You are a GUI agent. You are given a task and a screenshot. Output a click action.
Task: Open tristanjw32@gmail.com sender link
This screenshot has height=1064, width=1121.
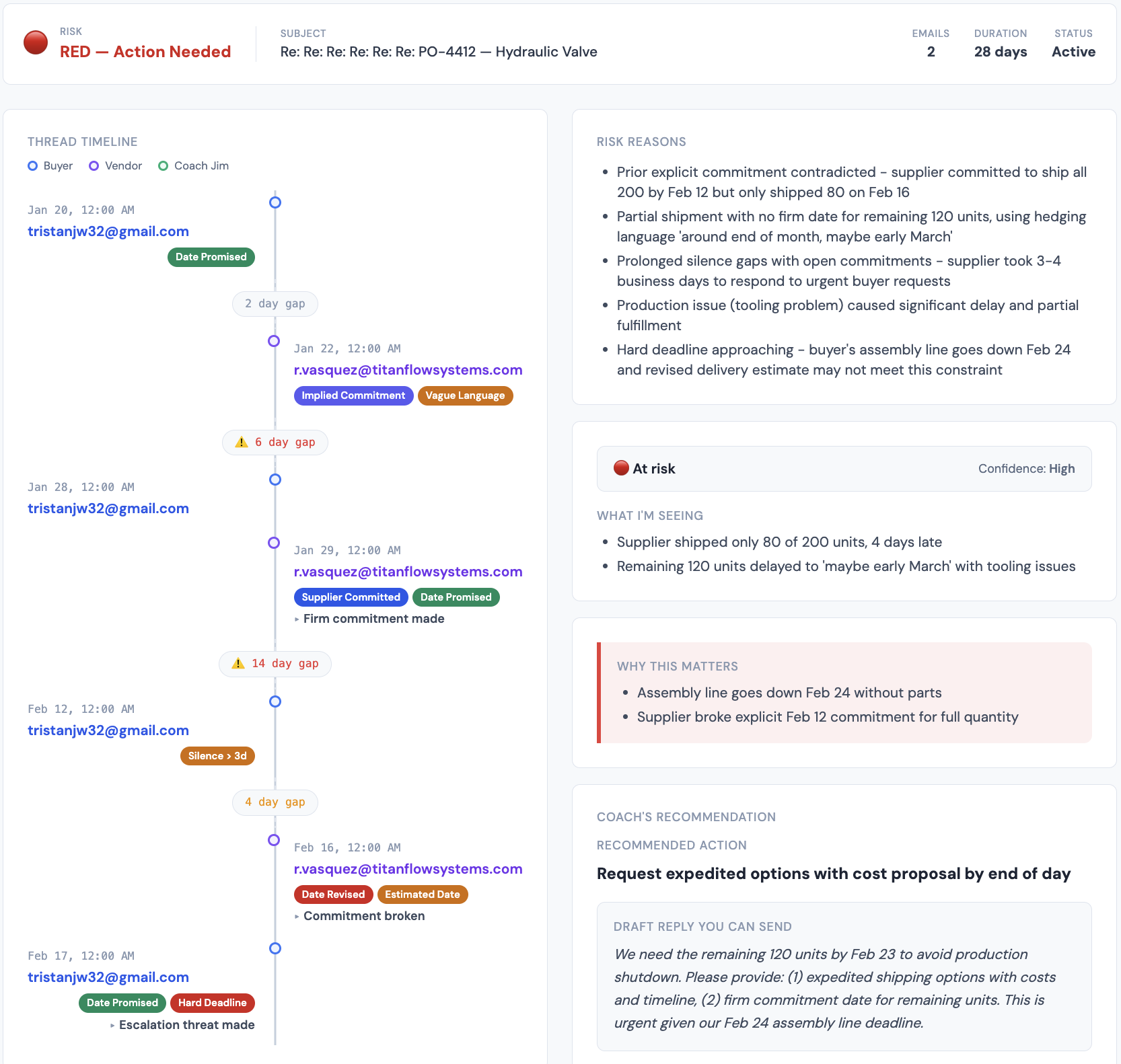108,231
